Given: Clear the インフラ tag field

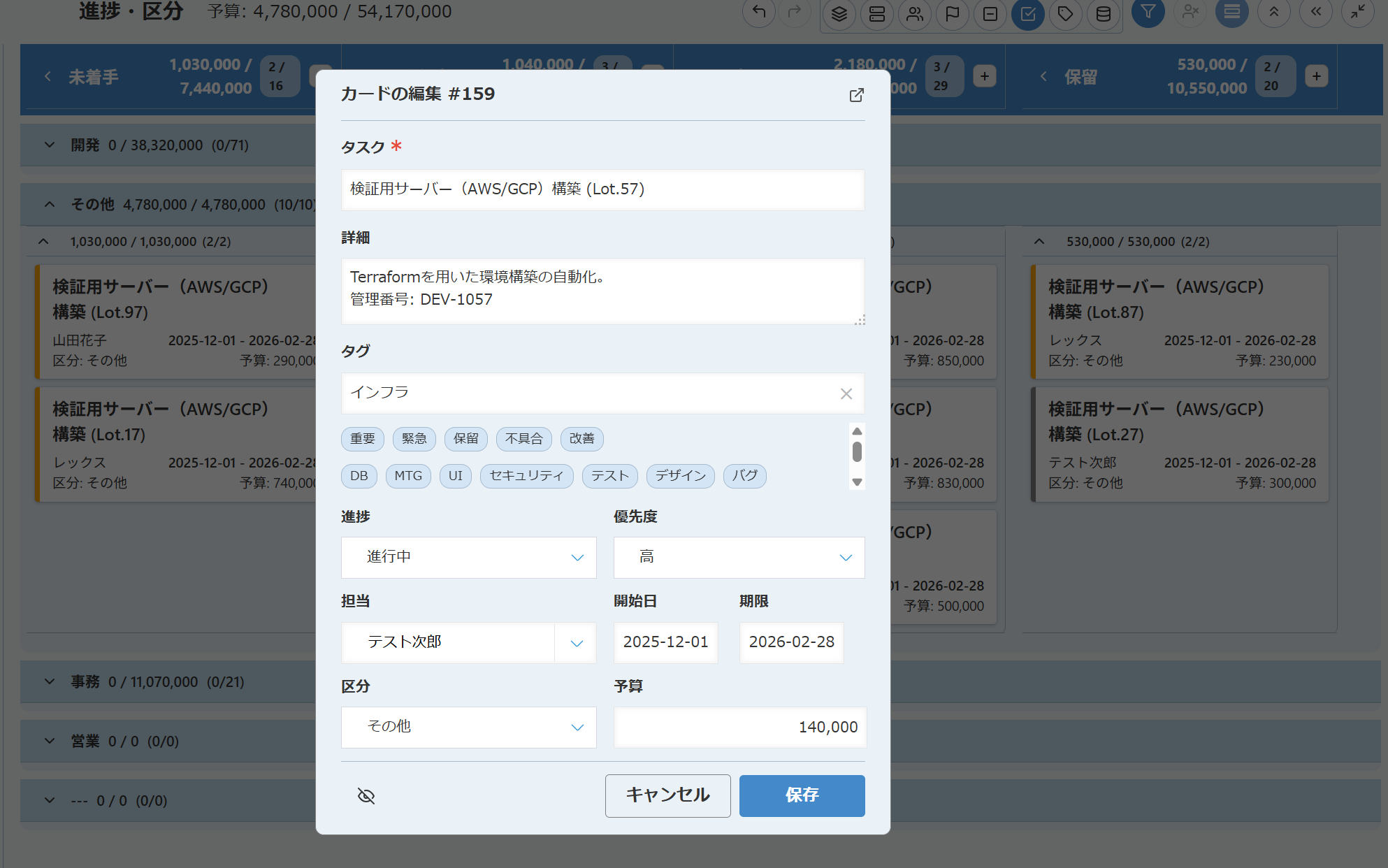Looking at the screenshot, I should tap(846, 393).
